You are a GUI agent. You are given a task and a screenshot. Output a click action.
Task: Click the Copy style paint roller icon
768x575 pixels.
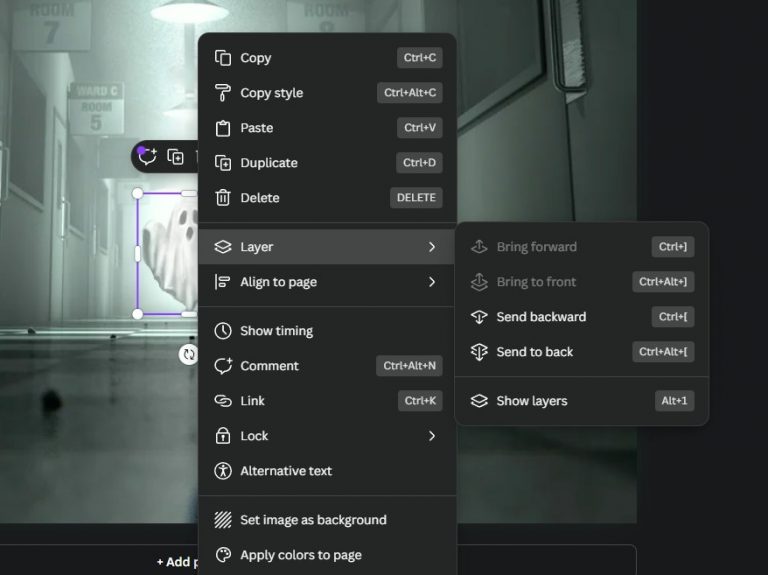click(x=223, y=93)
